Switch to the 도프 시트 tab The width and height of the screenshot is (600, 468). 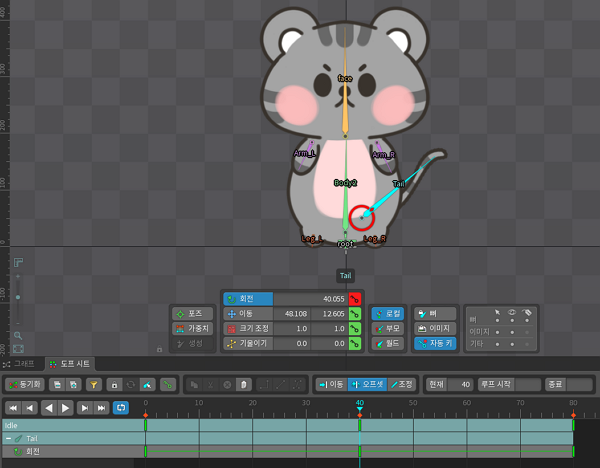(x=70, y=364)
